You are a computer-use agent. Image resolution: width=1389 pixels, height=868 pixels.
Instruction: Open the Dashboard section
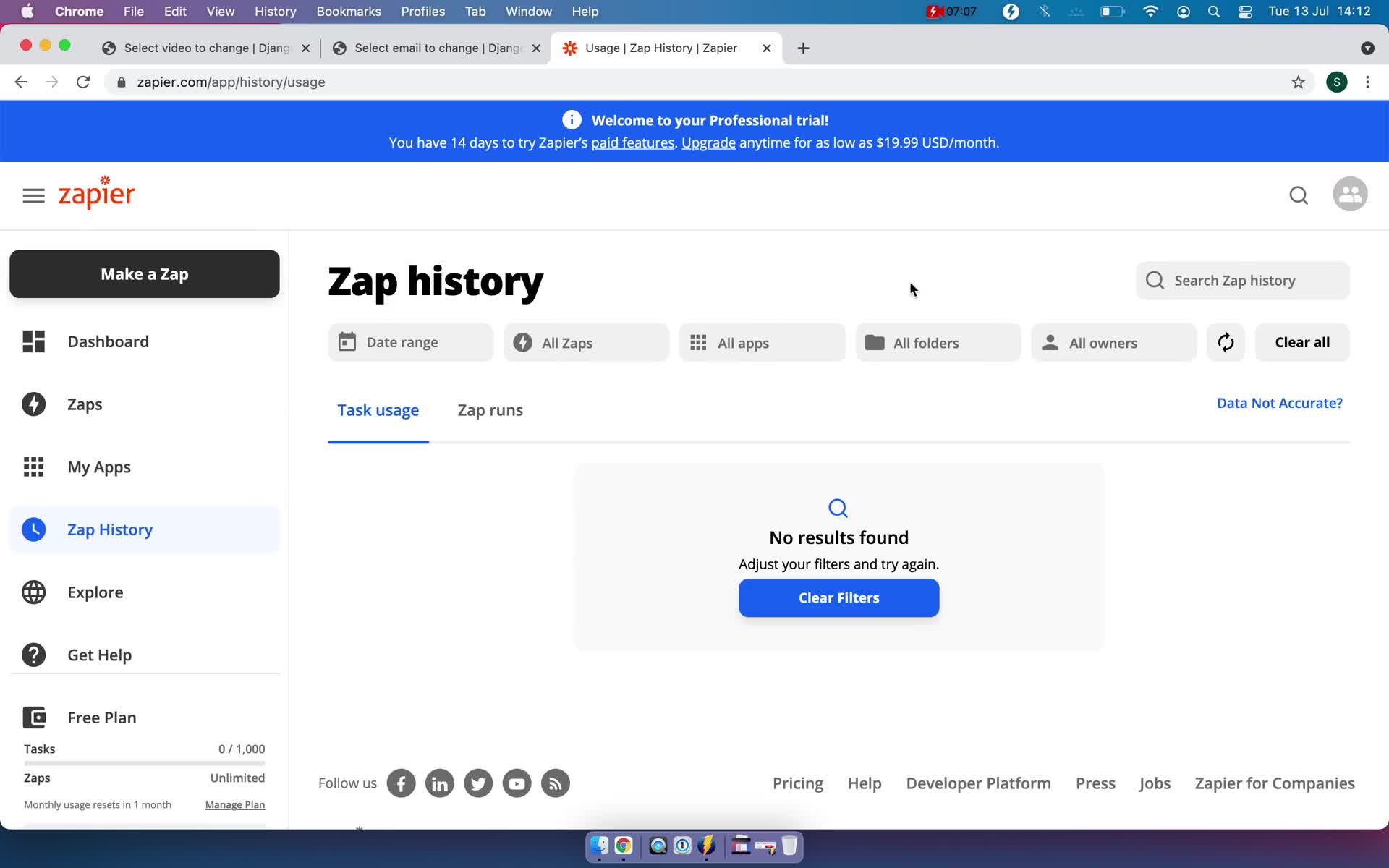[108, 341]
